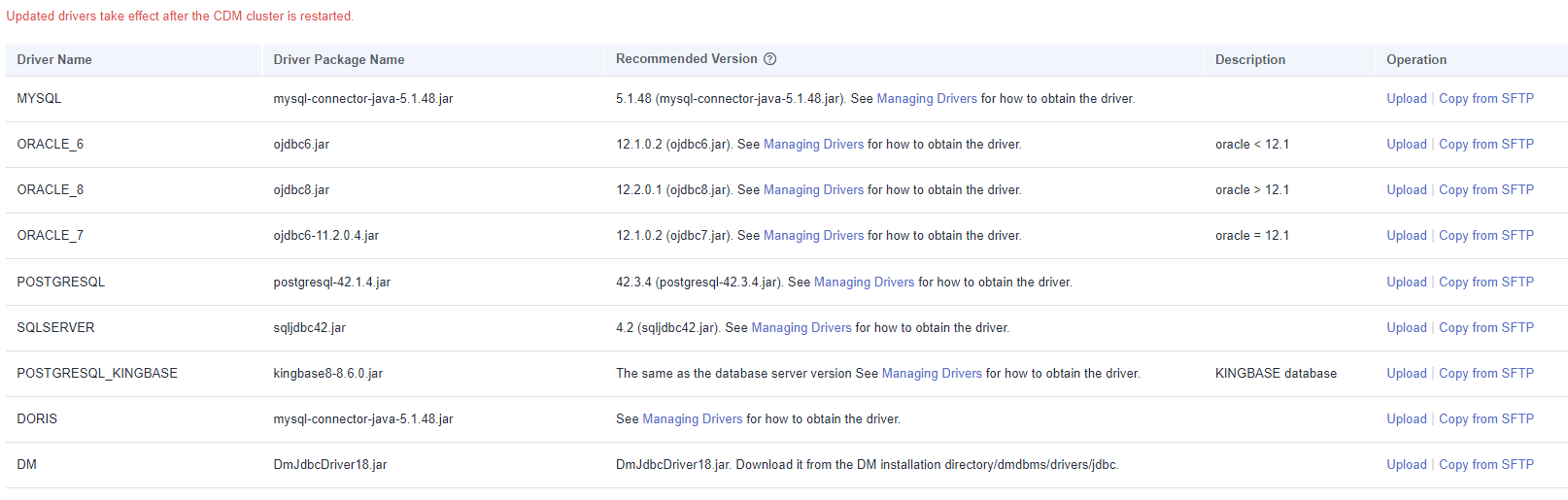Image resolution: width=1568 pixels, height=500 pixels.
Task: Upload driver for SQLSERVER row
Action: coord(1406,328)
